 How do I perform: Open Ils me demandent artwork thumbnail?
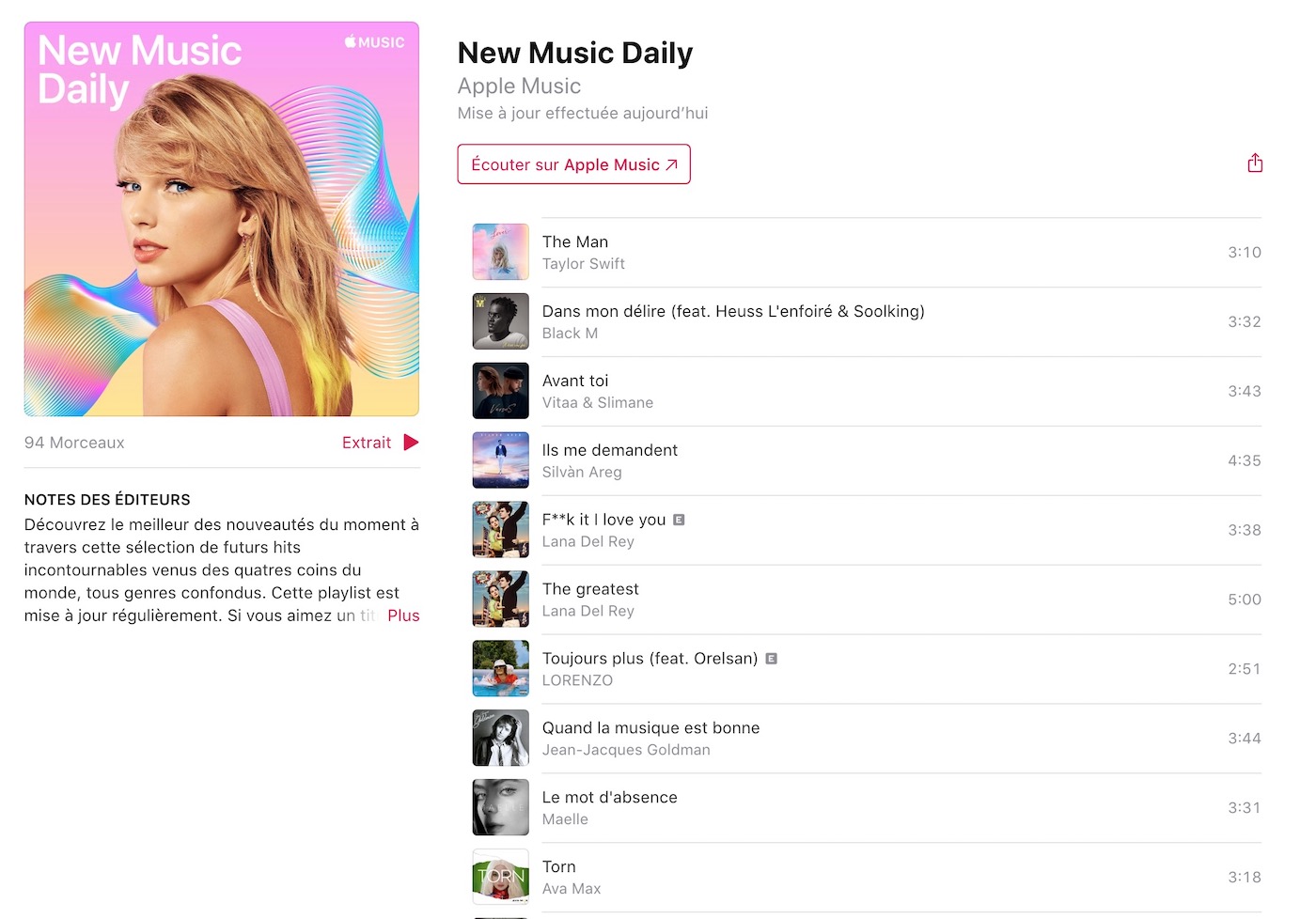point(501,460)
